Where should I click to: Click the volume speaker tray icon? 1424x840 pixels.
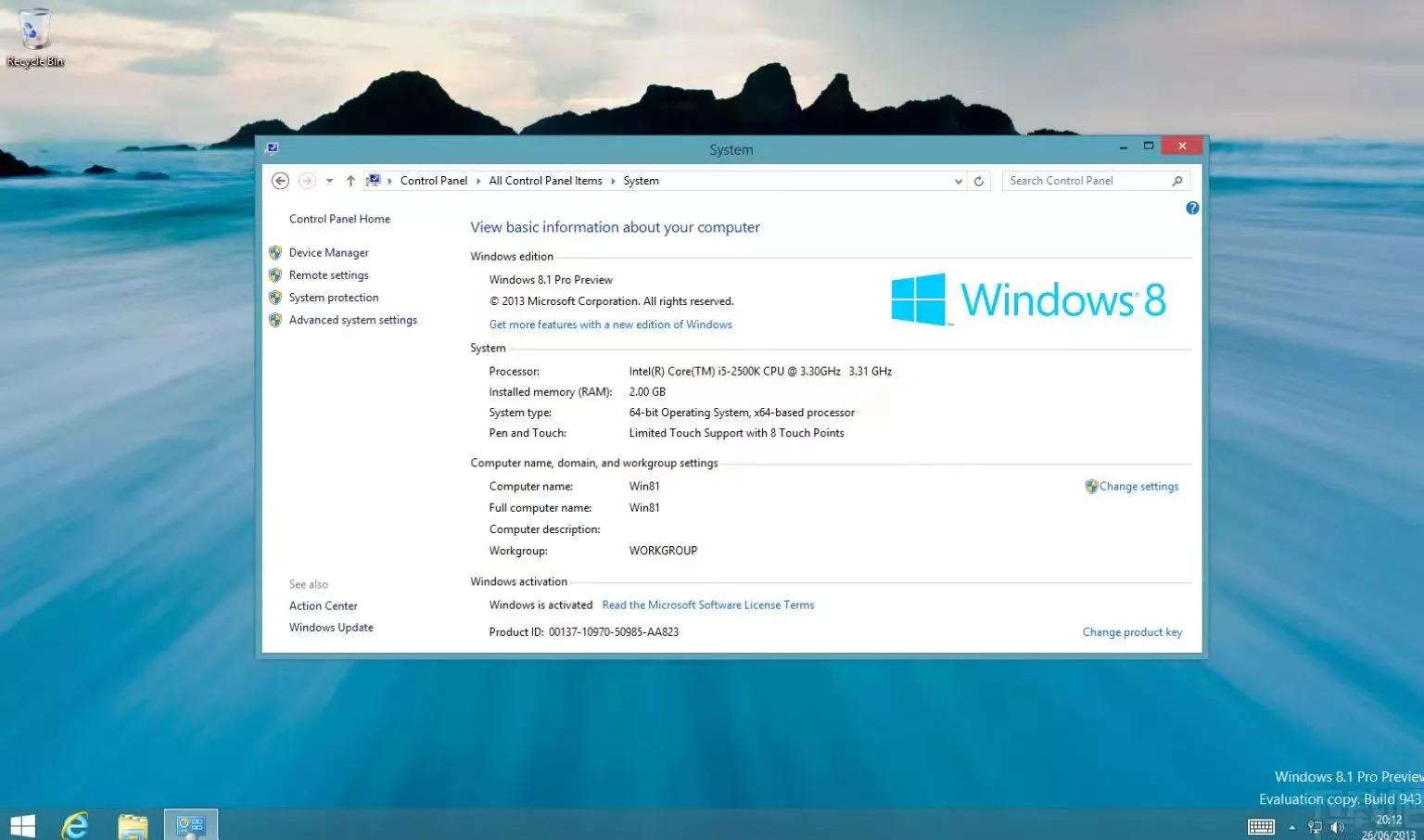1337,827
